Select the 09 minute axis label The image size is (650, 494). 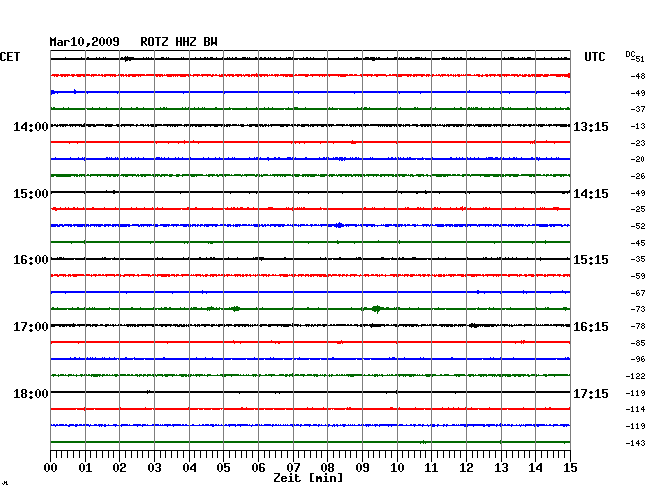362,467
